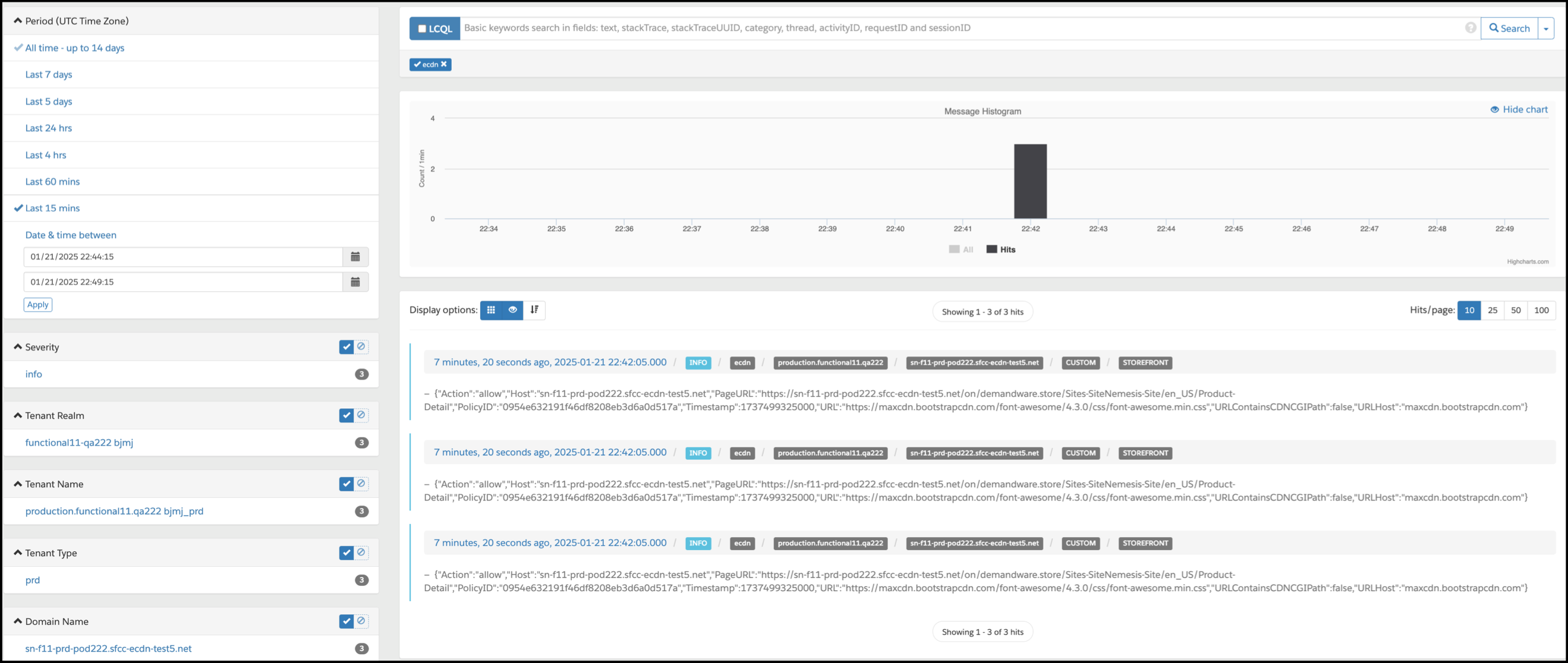1568x663 pixels.
Task: Filter by functional11-qa222 bjmj realm
Action: 79,443
